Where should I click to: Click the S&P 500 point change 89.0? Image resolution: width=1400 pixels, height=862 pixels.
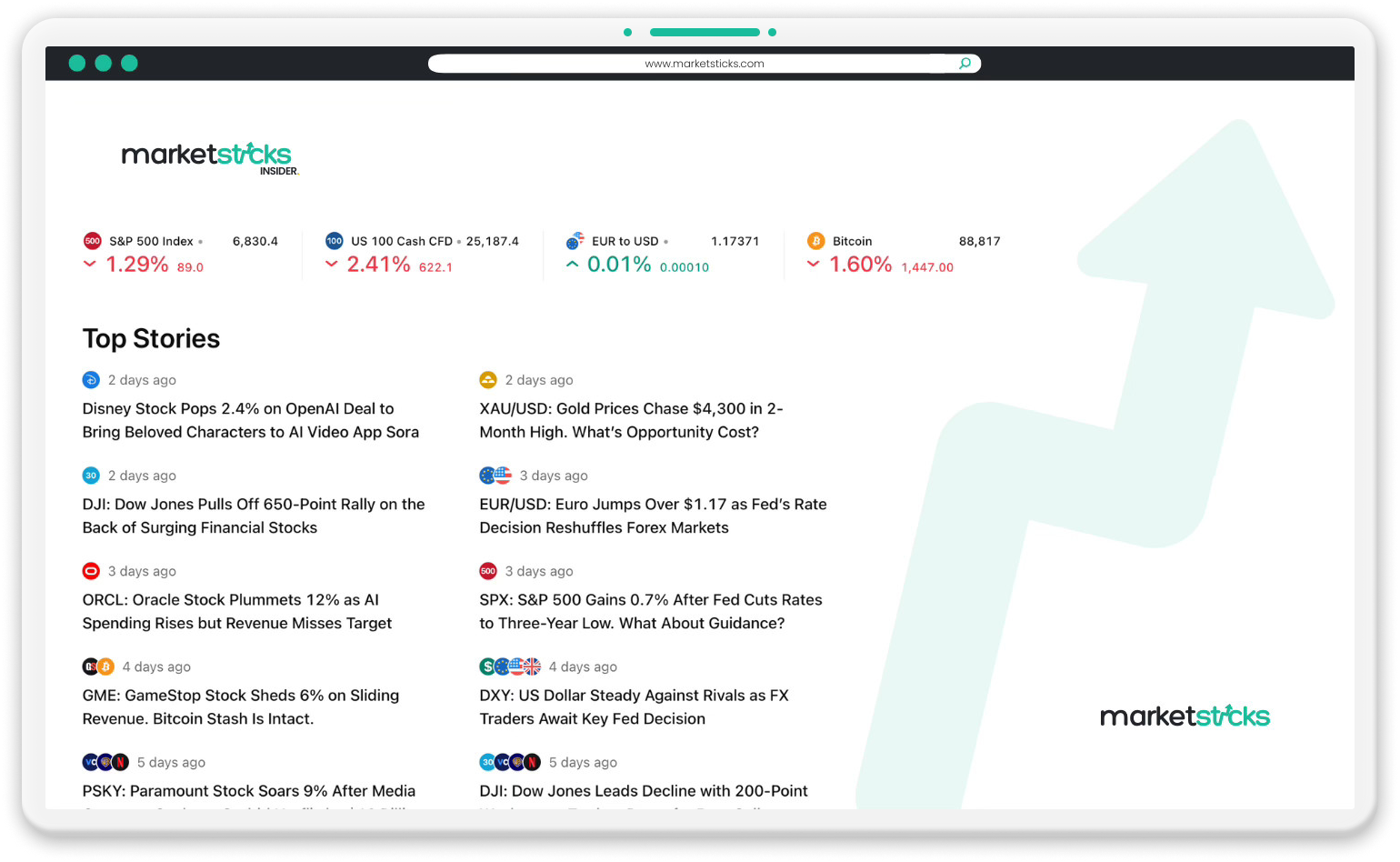[x=190, y=267]
